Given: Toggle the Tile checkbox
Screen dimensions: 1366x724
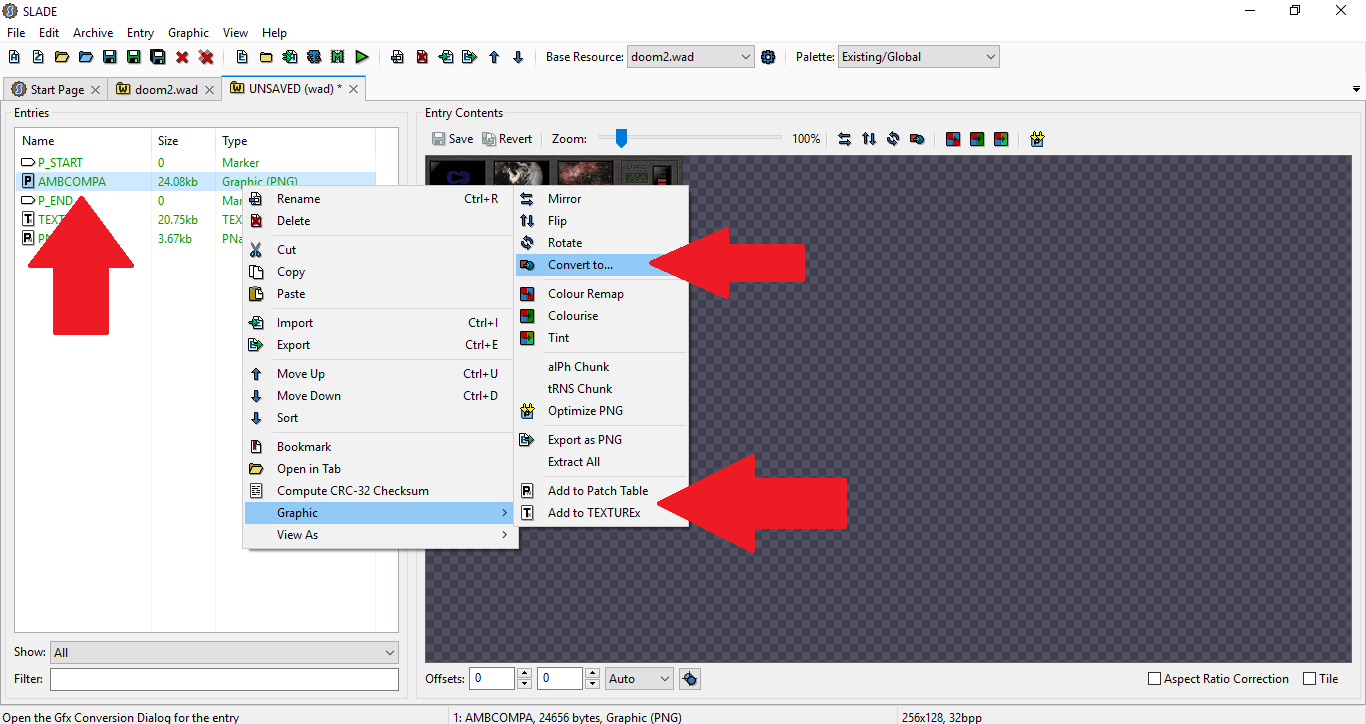Looking at the screenshot, I should tap(1310, 679).
